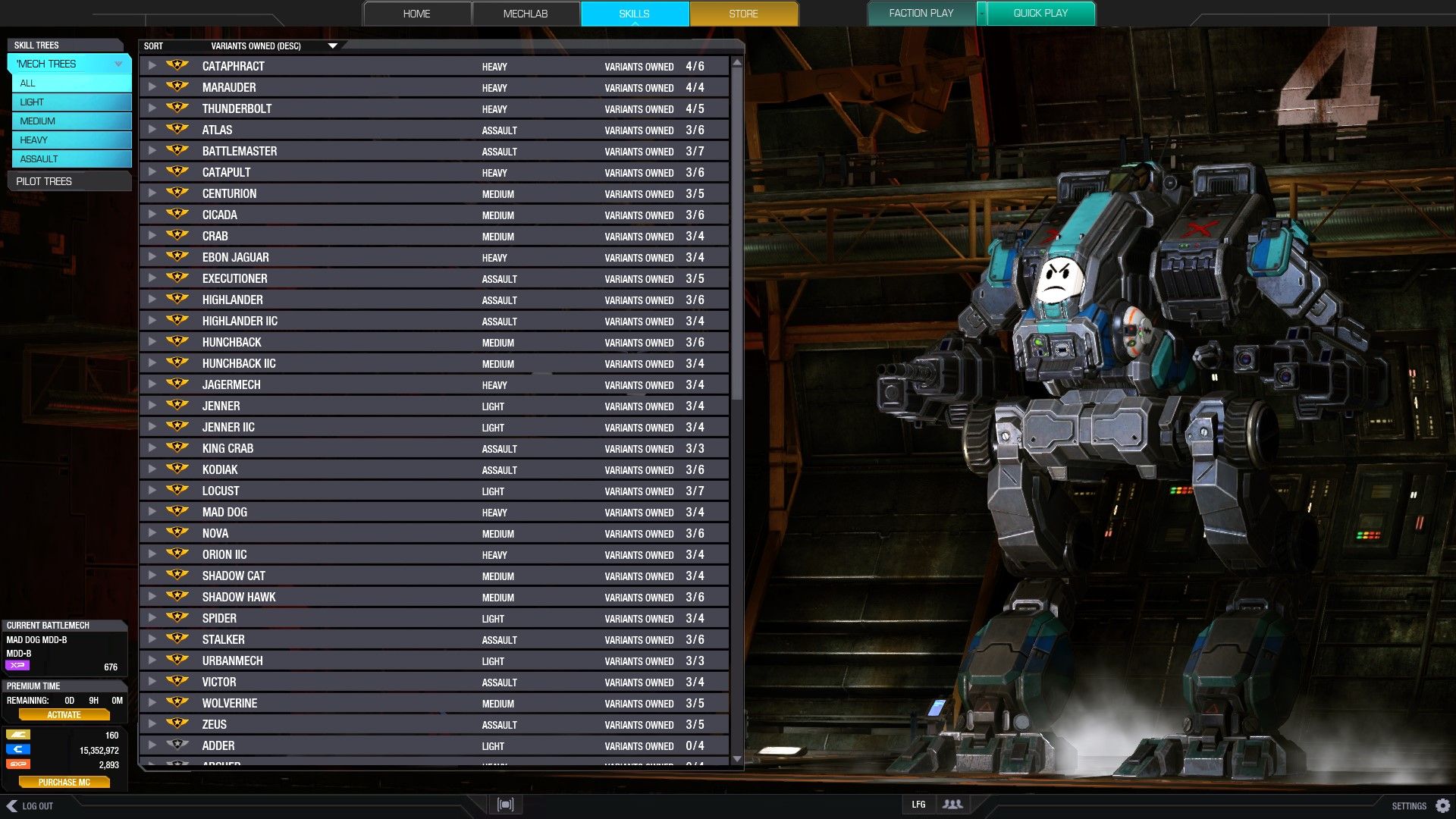1456x819 pixels.
Task: Open the Faction Play dropdown arrow
Action: (x=981, y=13)
